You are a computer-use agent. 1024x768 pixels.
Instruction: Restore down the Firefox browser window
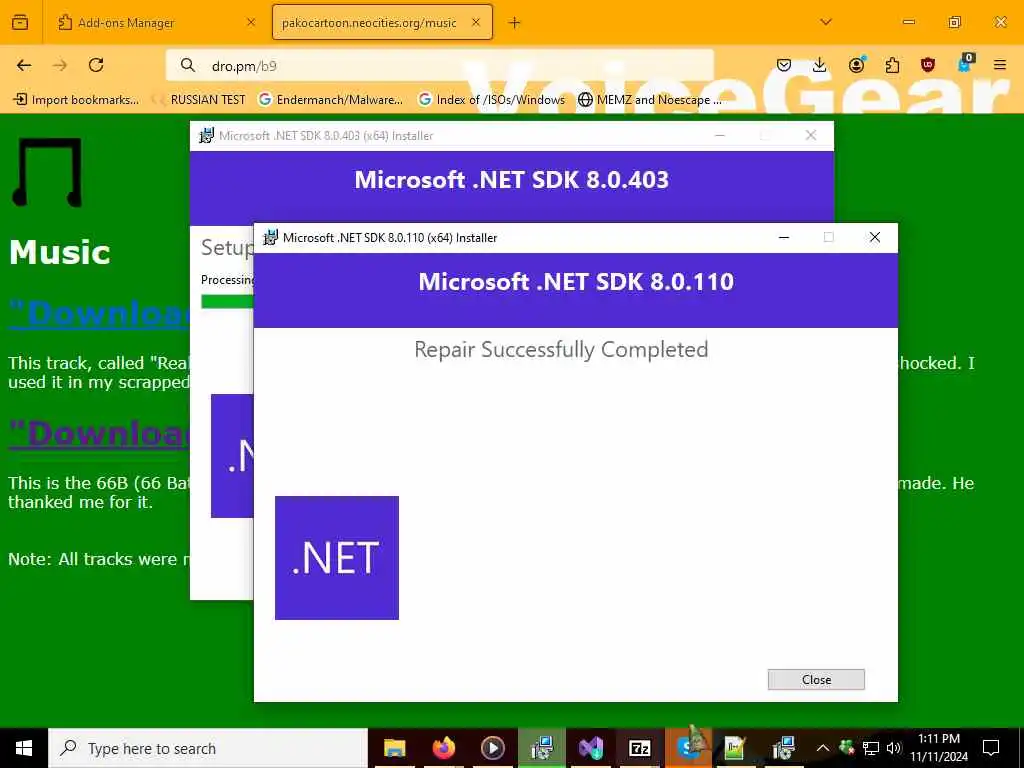[954, 22]
